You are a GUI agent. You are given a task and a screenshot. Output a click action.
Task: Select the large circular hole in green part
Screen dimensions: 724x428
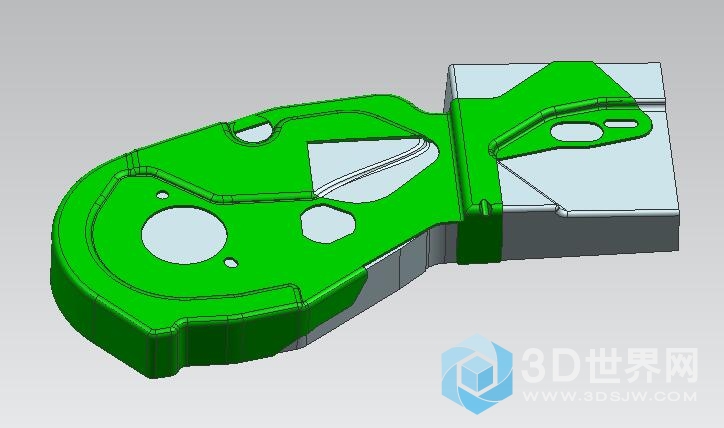click(x=184, y=235)
